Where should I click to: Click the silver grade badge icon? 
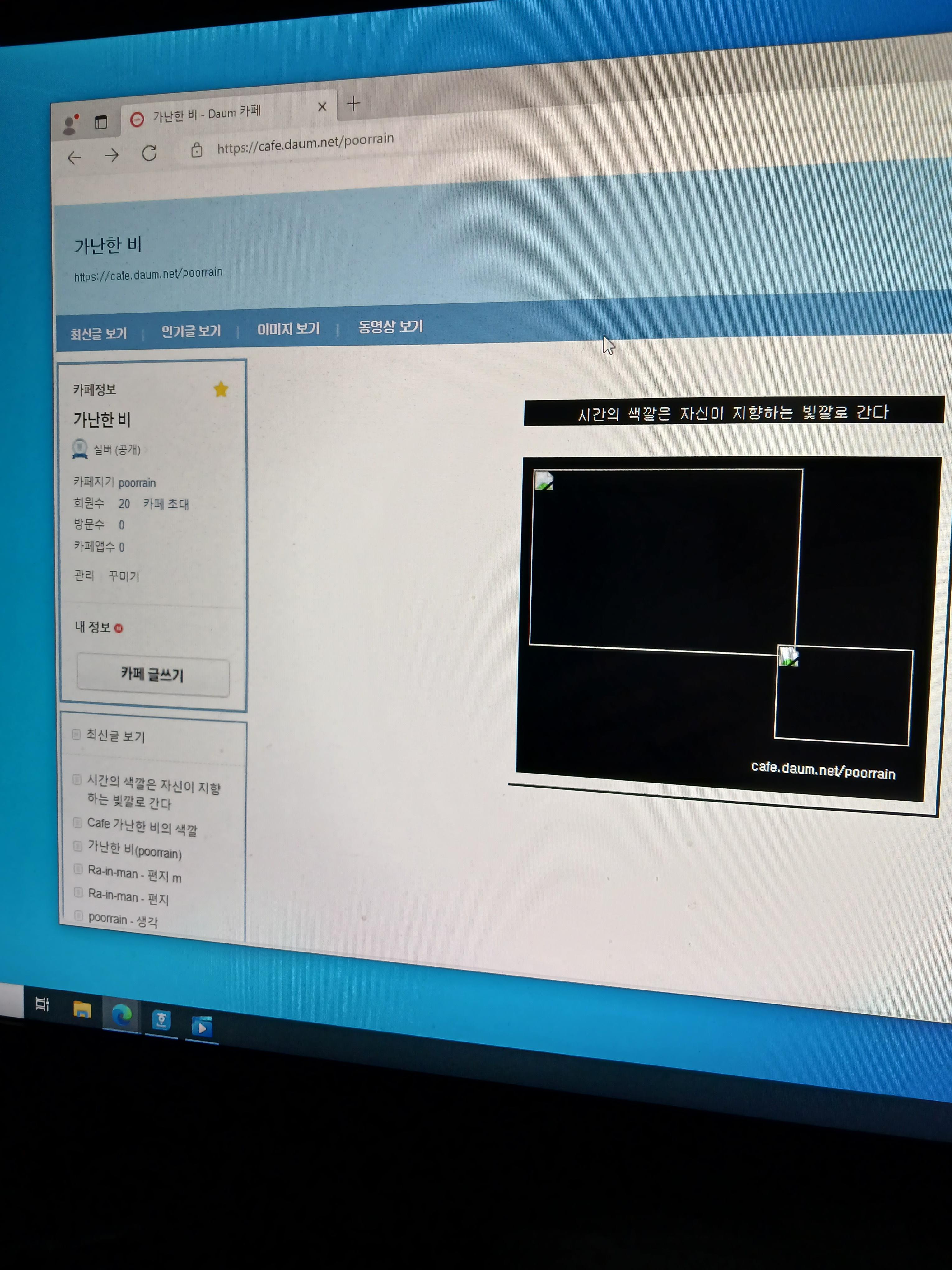coord(80,449)
